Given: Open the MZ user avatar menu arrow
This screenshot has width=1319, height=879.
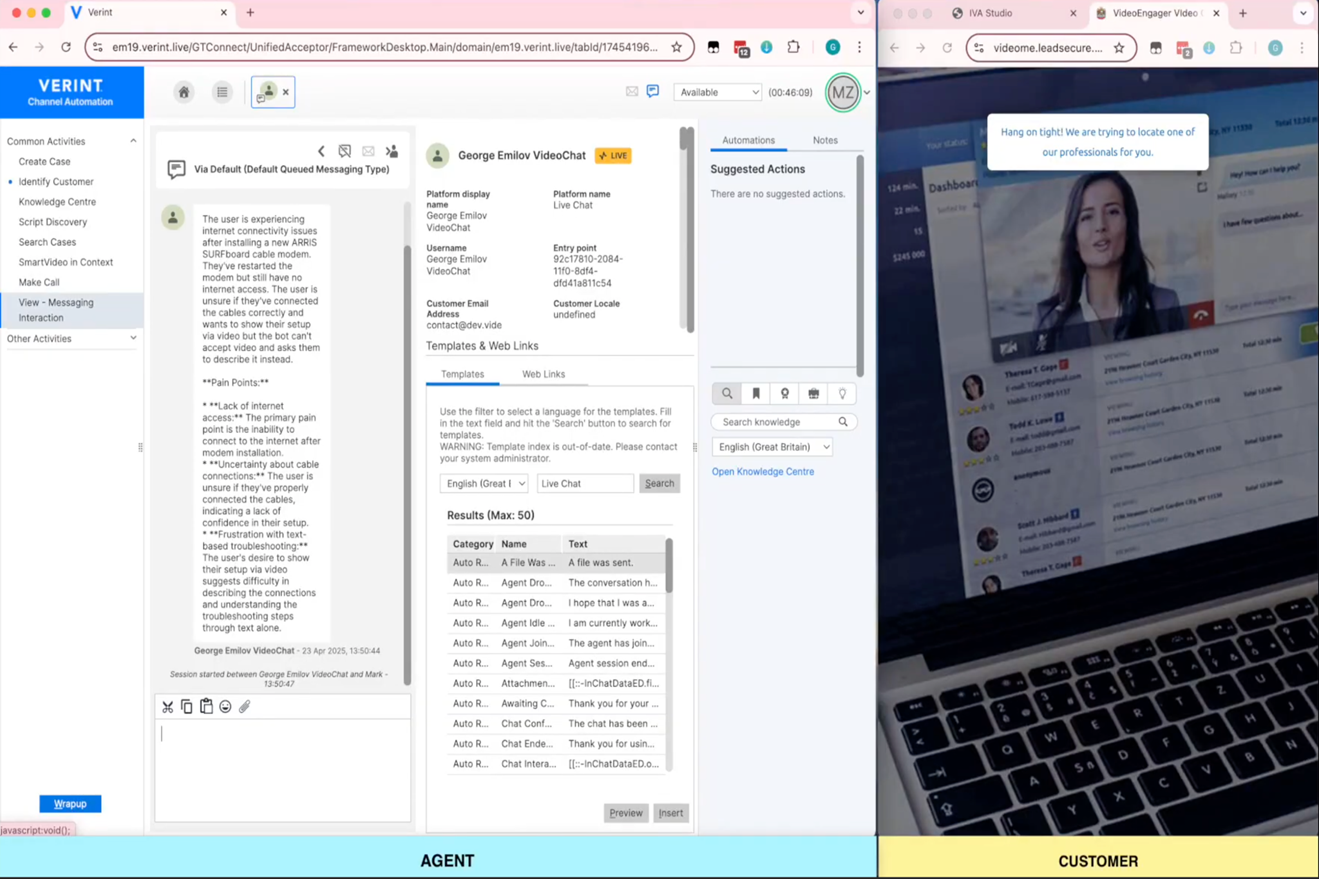Looking at the screenshot, I should [x=867, y=93].
